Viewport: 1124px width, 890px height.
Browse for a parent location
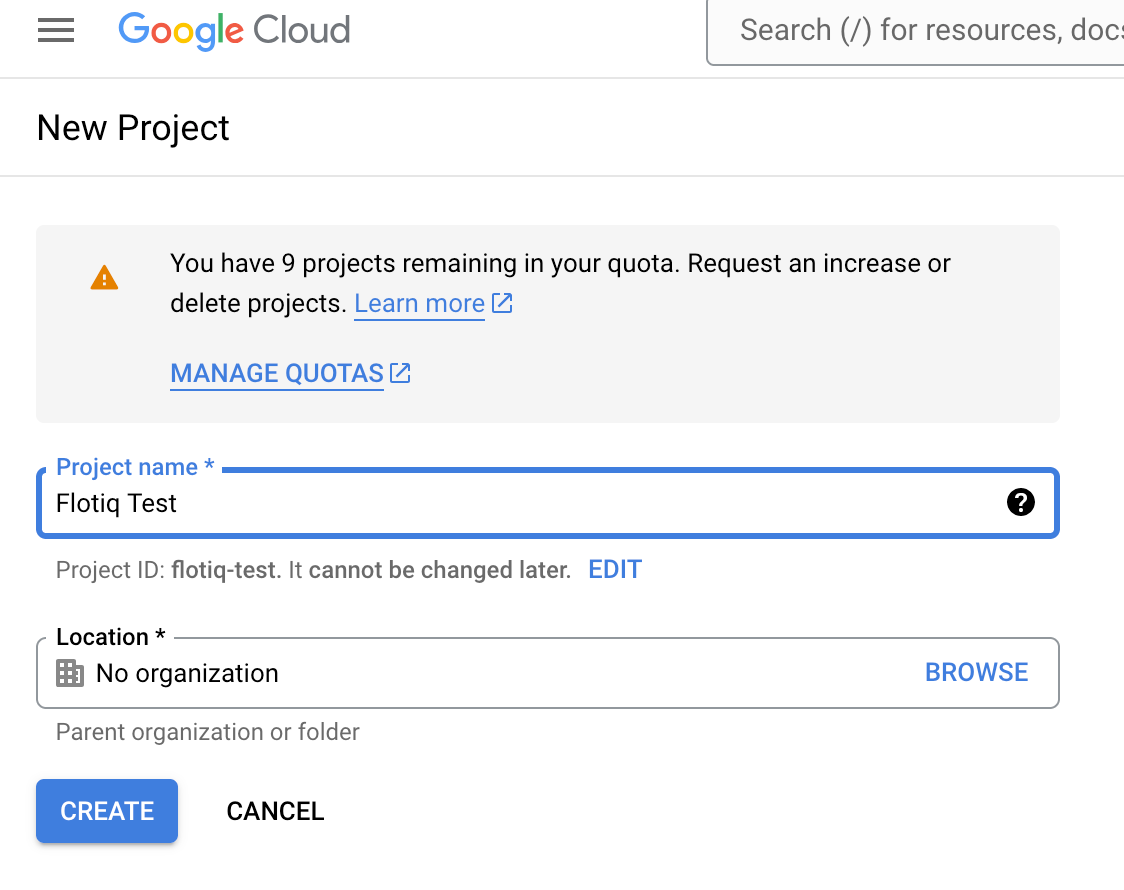pyautogui.click(x=976, y=672)
